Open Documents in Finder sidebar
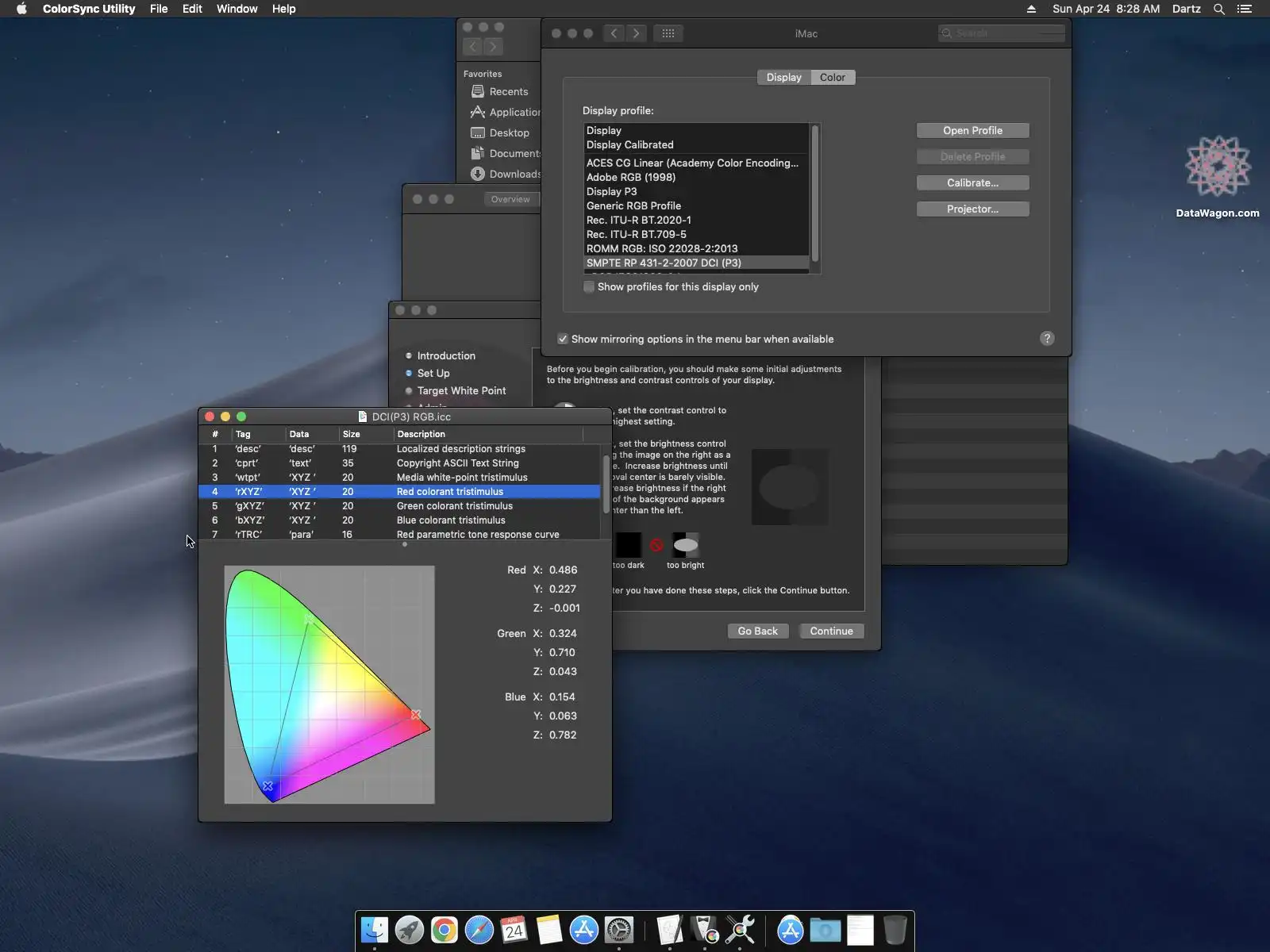 pyautogui.click(x=505, y=153)
